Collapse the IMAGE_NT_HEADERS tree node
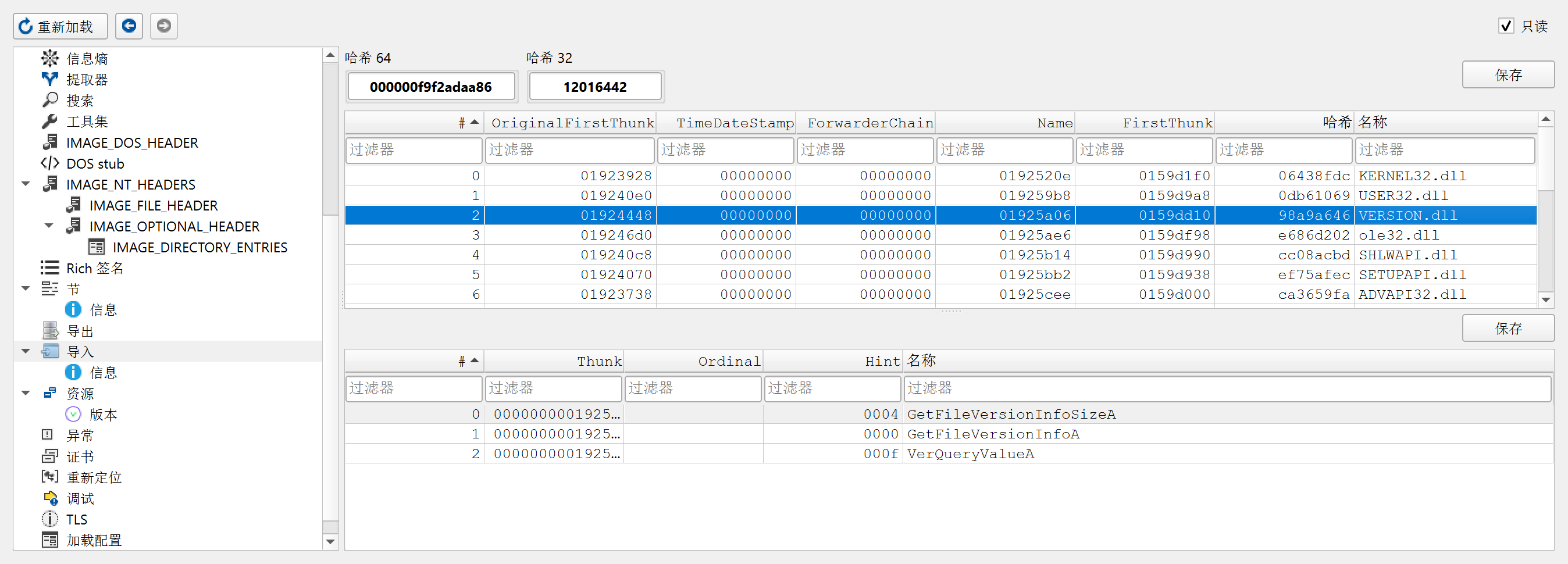Image resolution: width=1568 pixels, height=564 pixels. click(x=26, y=184)
